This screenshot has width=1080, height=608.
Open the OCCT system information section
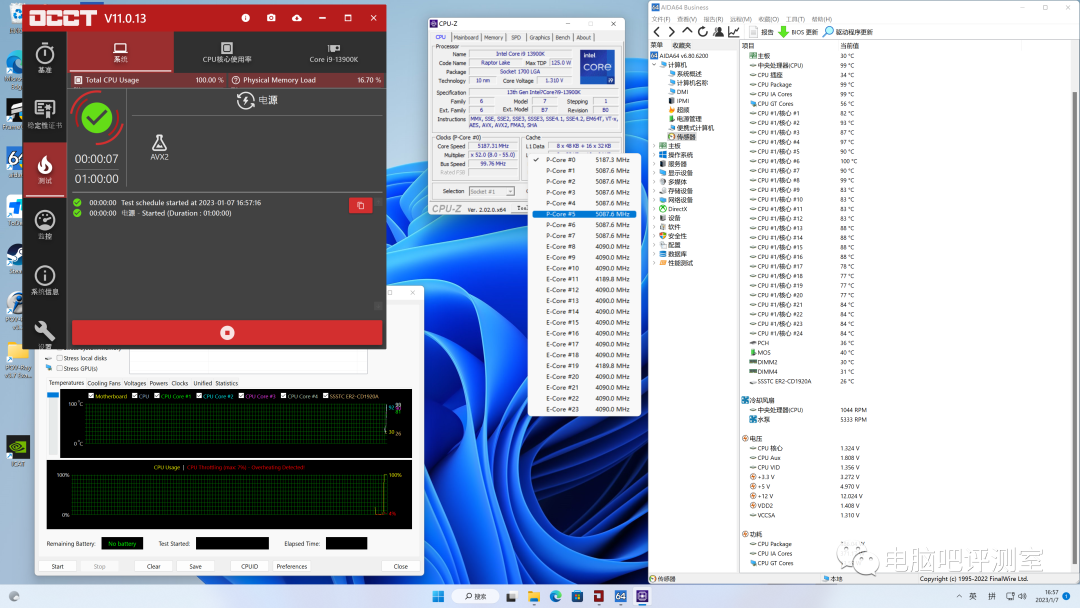tap(45, 280)
